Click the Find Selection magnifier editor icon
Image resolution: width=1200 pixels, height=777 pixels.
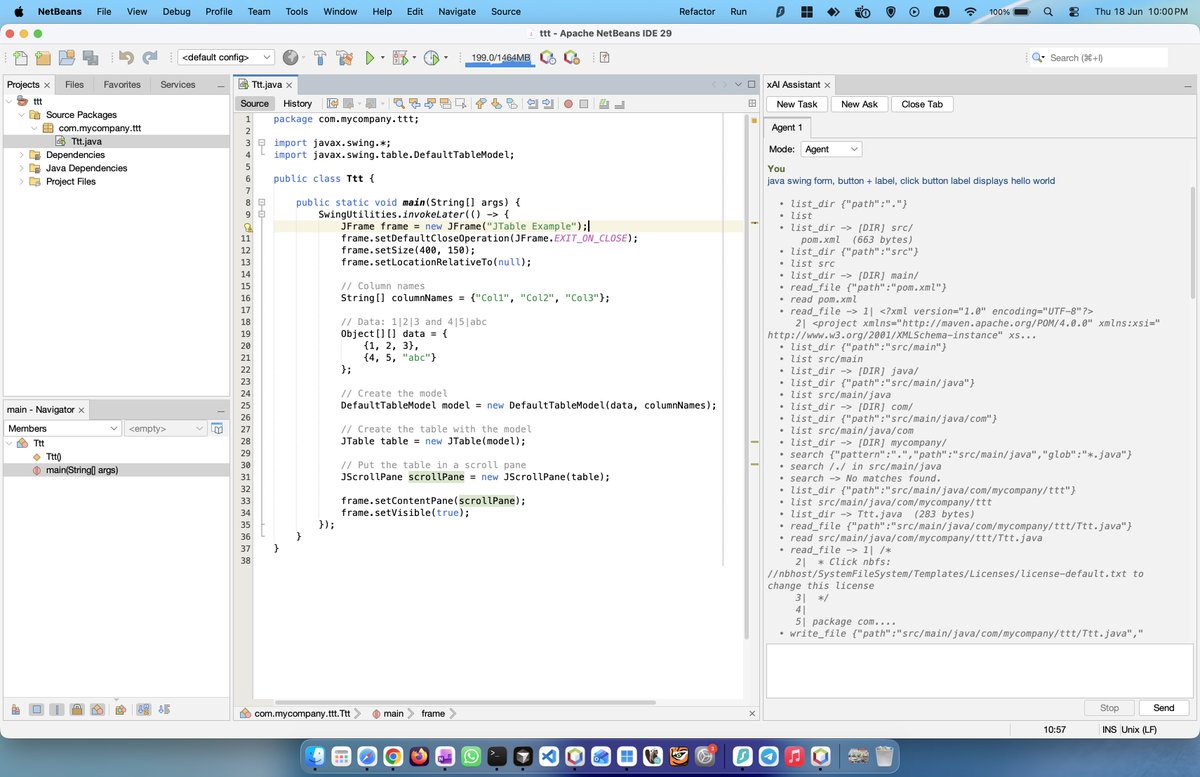pos(399,103)
